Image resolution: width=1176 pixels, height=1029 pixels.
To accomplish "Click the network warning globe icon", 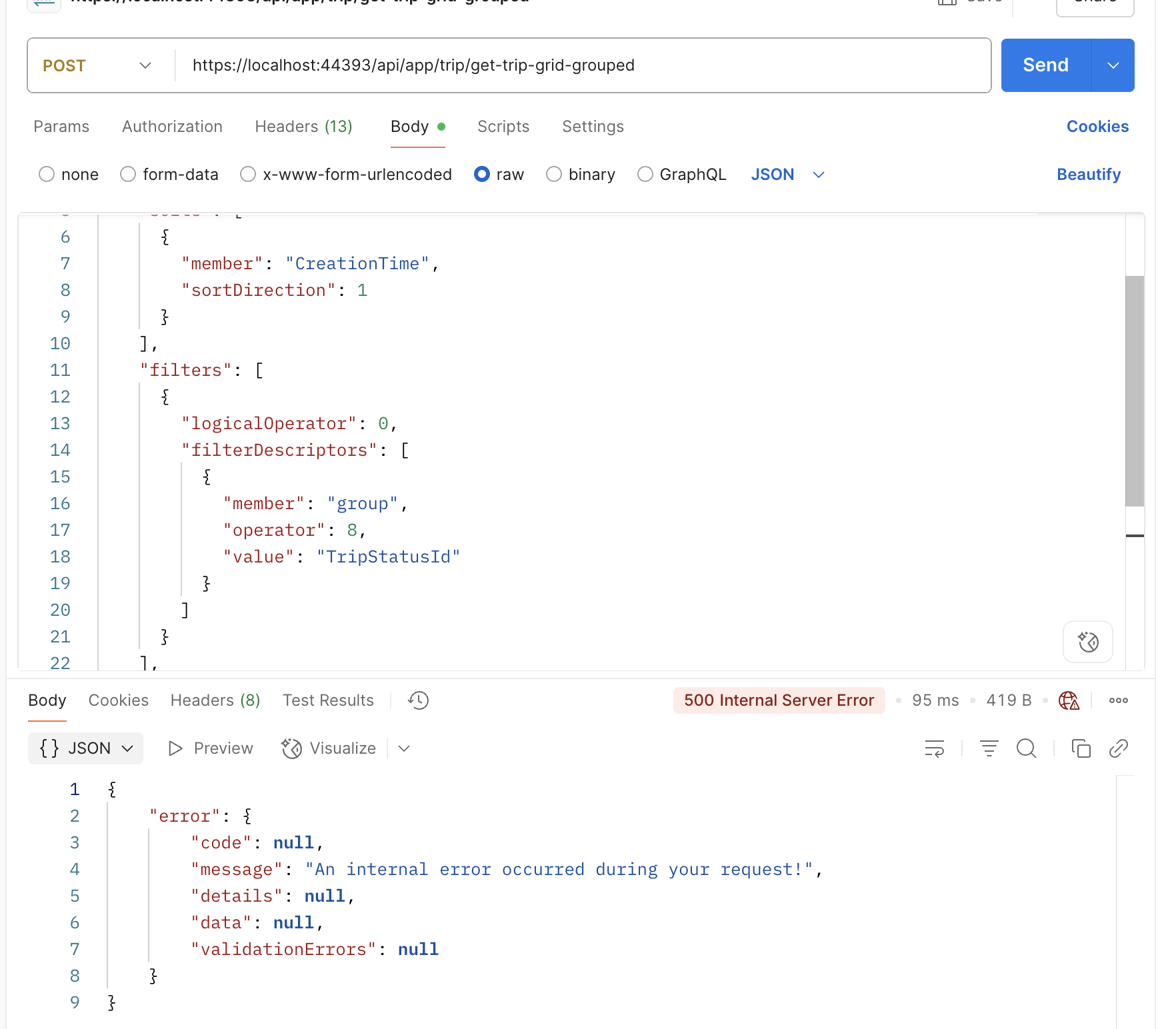I will click(1069, 700).
